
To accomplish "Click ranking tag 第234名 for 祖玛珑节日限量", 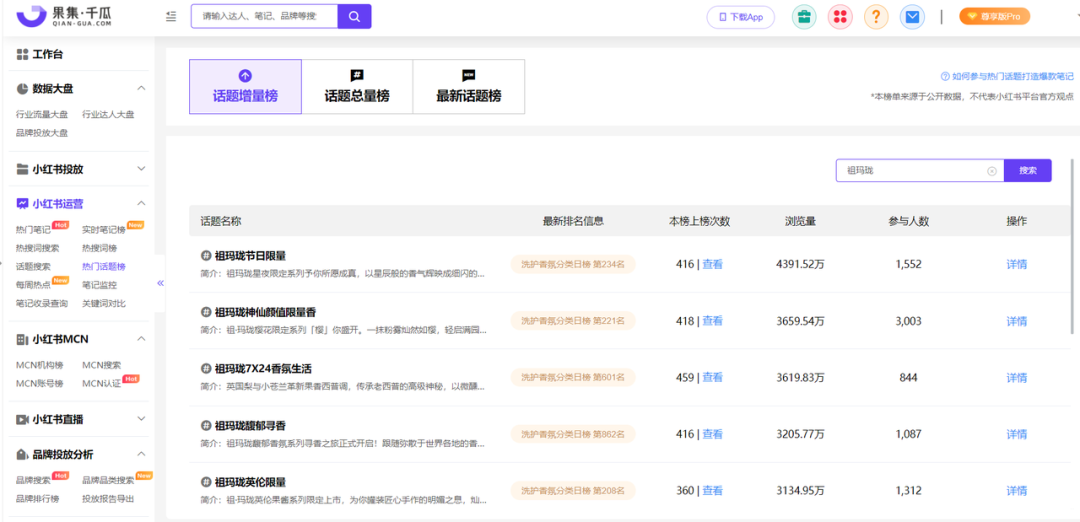I will [572, 264].
